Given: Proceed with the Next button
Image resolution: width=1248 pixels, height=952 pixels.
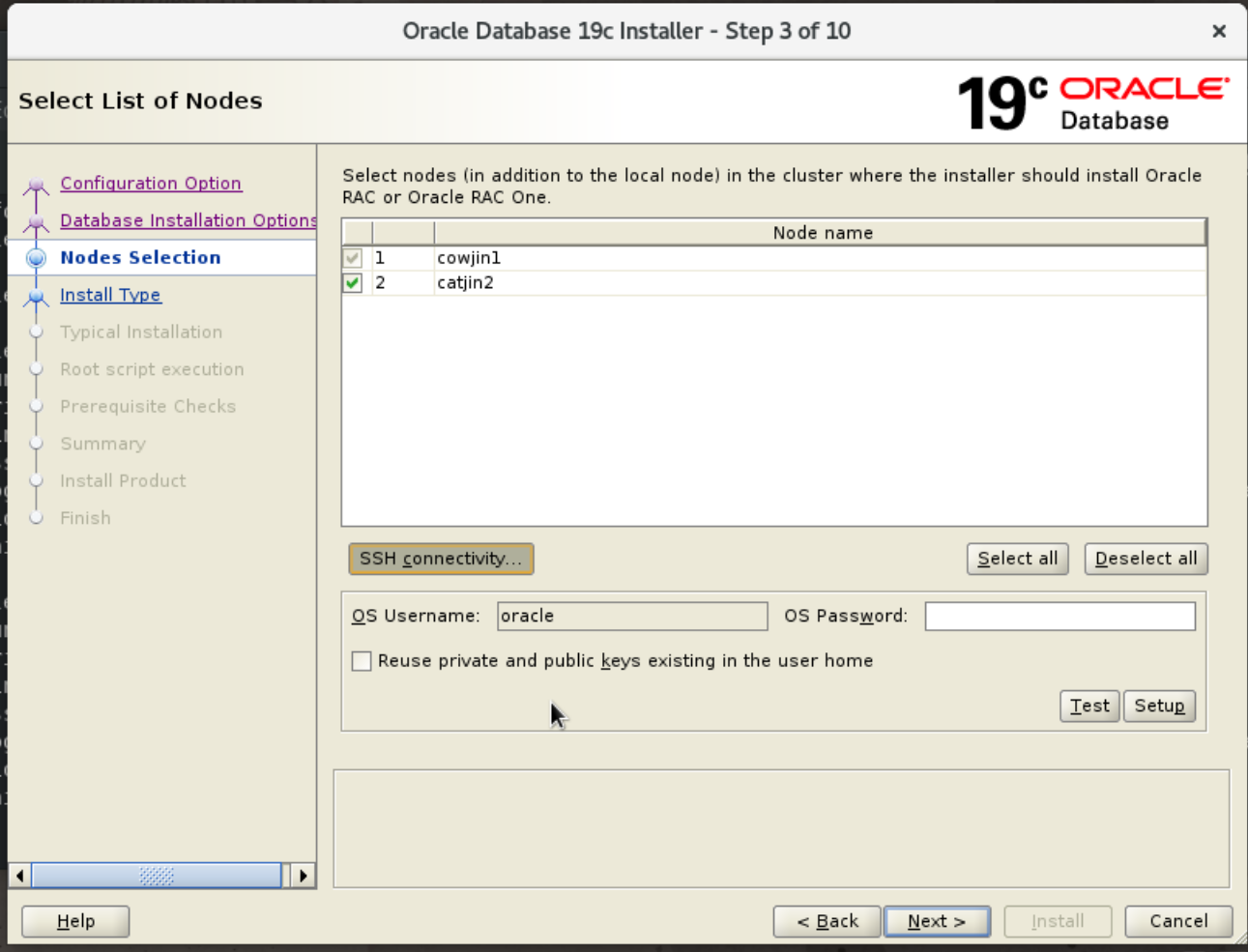Looking at the screenshot, I should (937, 921).
